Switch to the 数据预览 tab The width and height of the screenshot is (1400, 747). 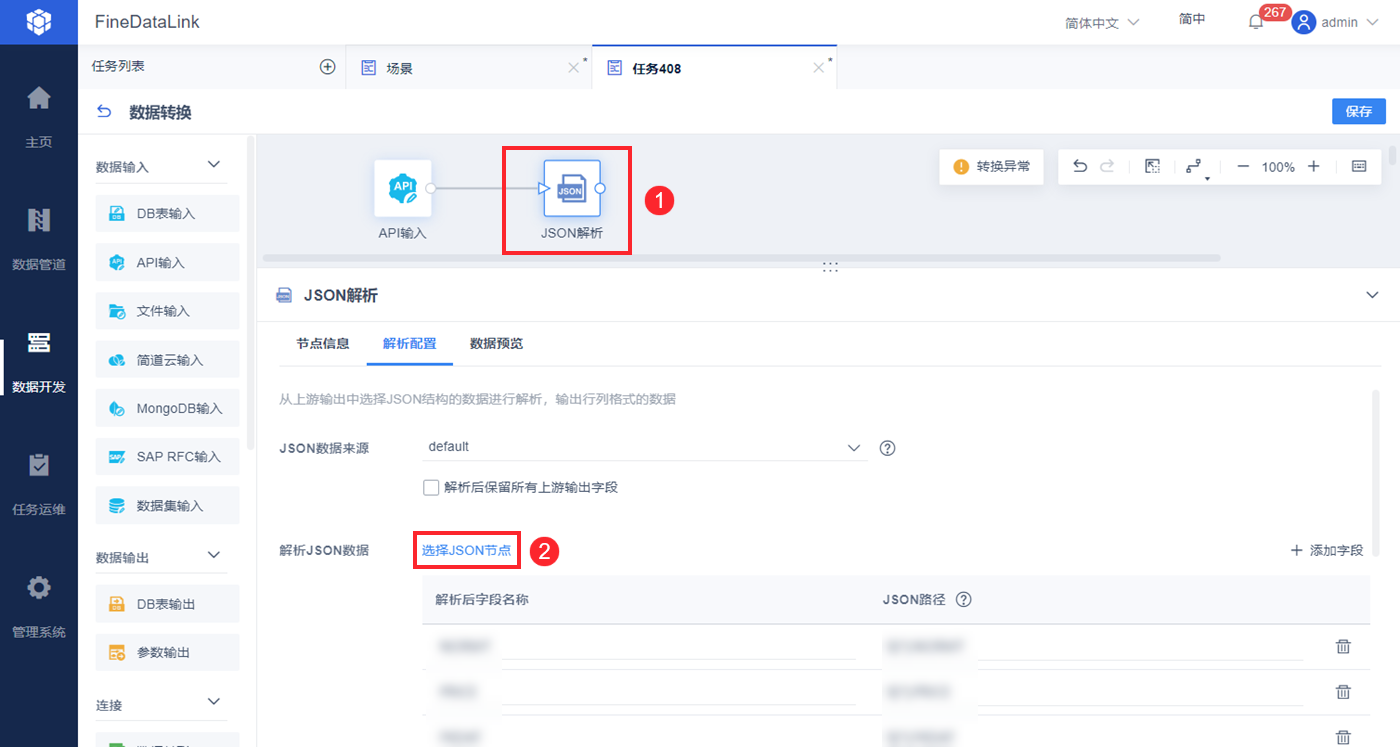point(496,344)
